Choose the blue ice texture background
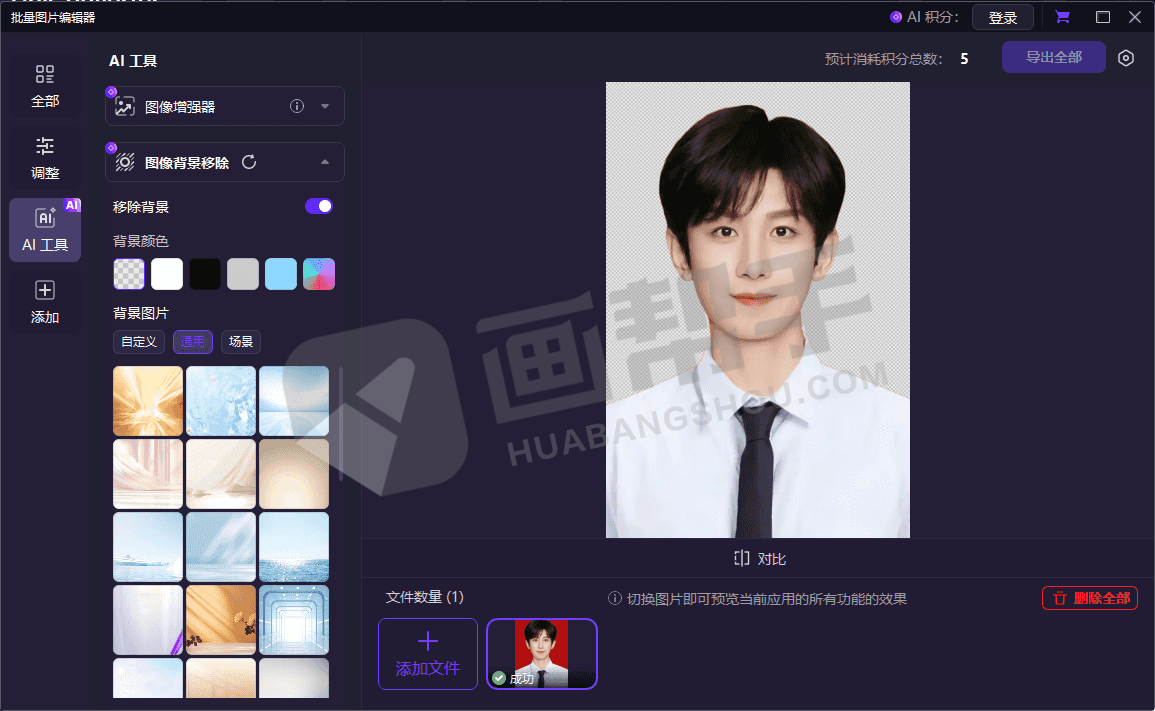The width and height of the screenshot is (1155, 711). [x=221, y=401]
